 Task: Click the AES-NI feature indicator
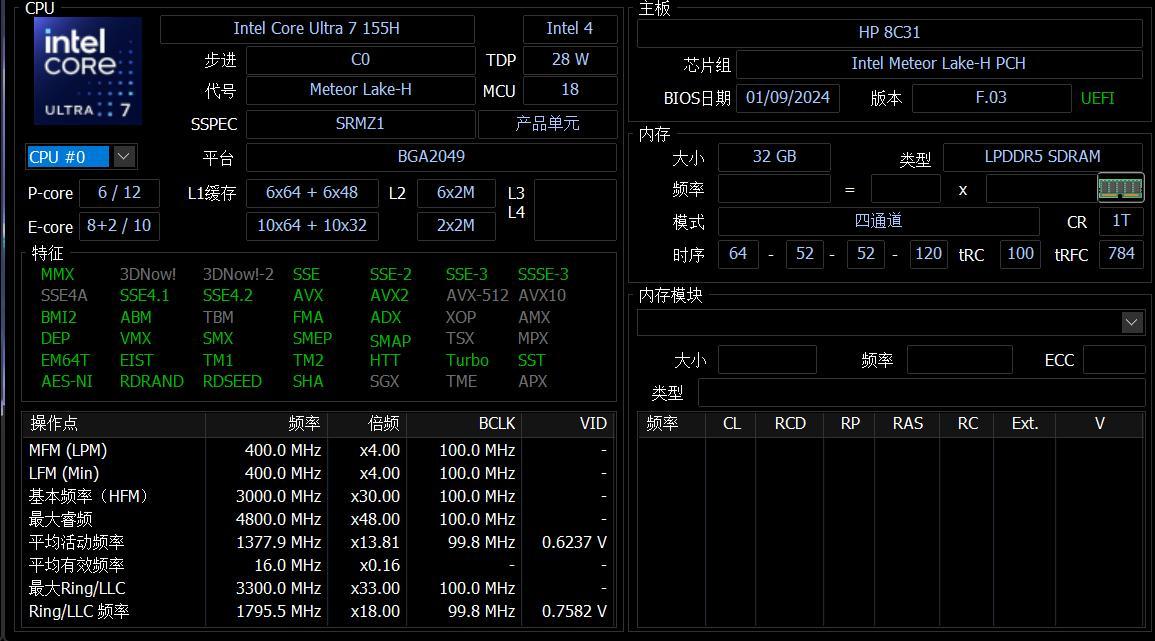point(67,381)
